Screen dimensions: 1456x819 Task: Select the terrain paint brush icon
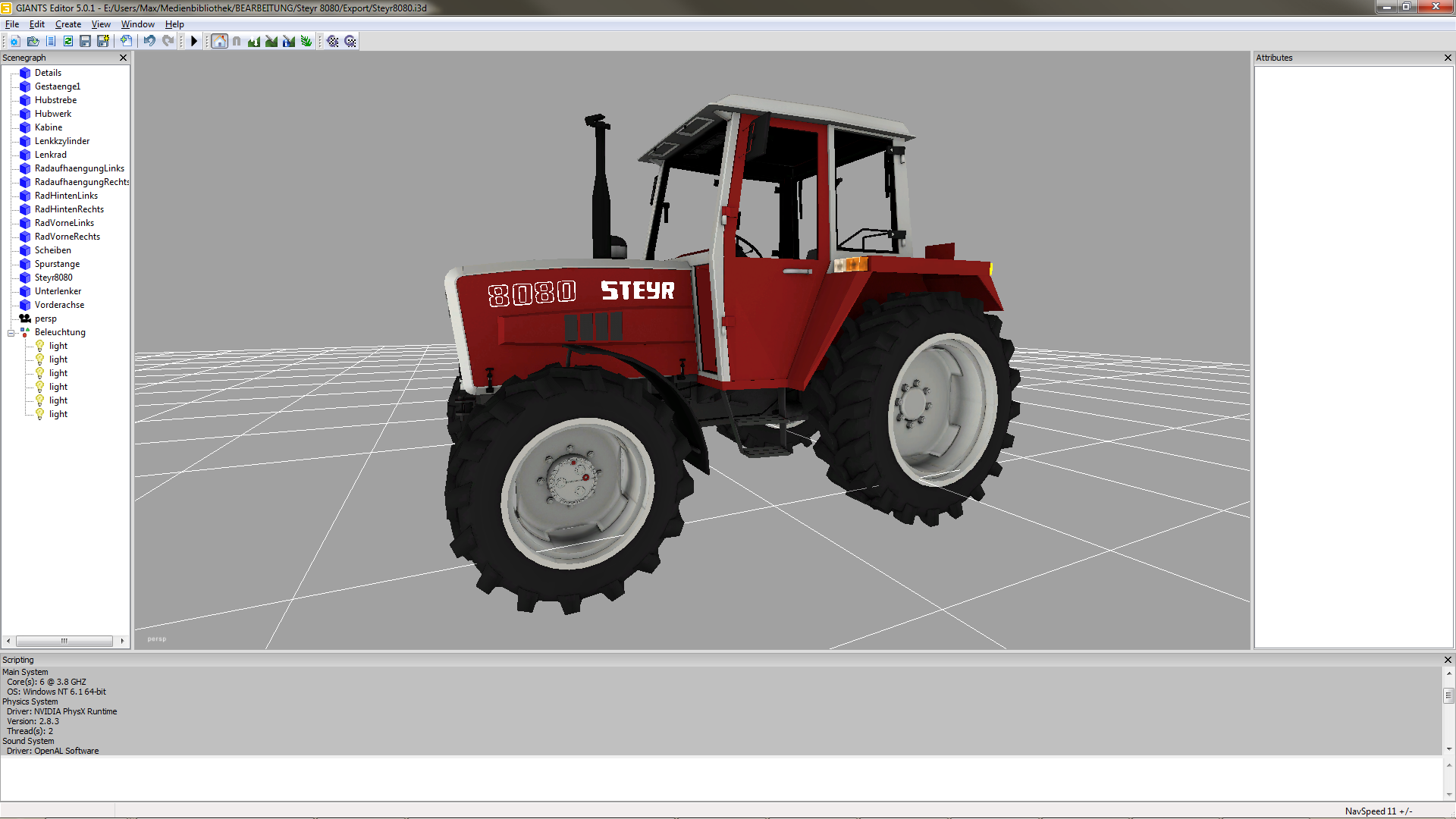[271, 41]
